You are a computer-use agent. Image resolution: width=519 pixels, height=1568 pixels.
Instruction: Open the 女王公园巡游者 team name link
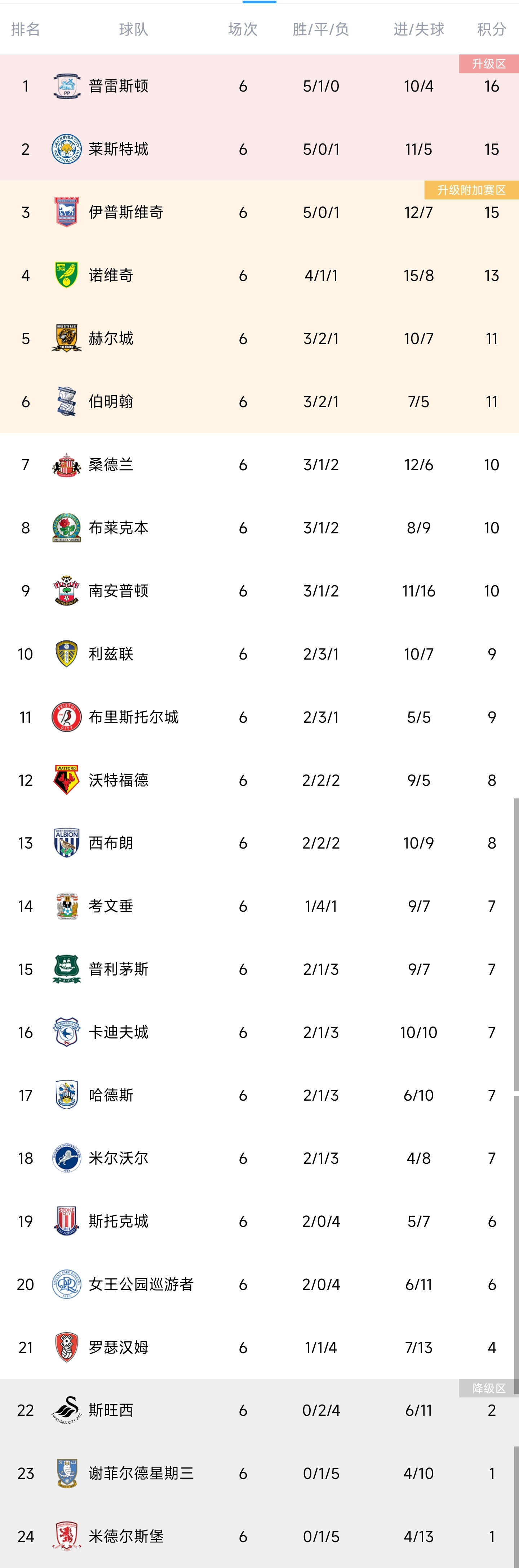click(141, 1284)
